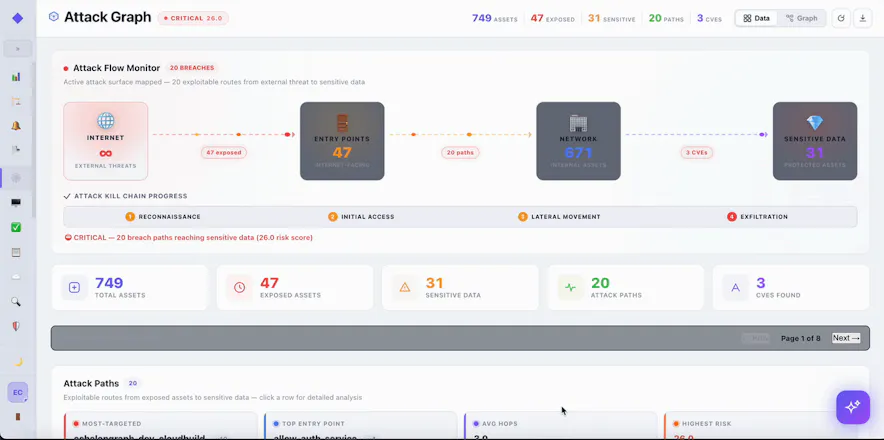Open the Most-Targeted summary card
This screenshot has width=884, height=440.
161,426
